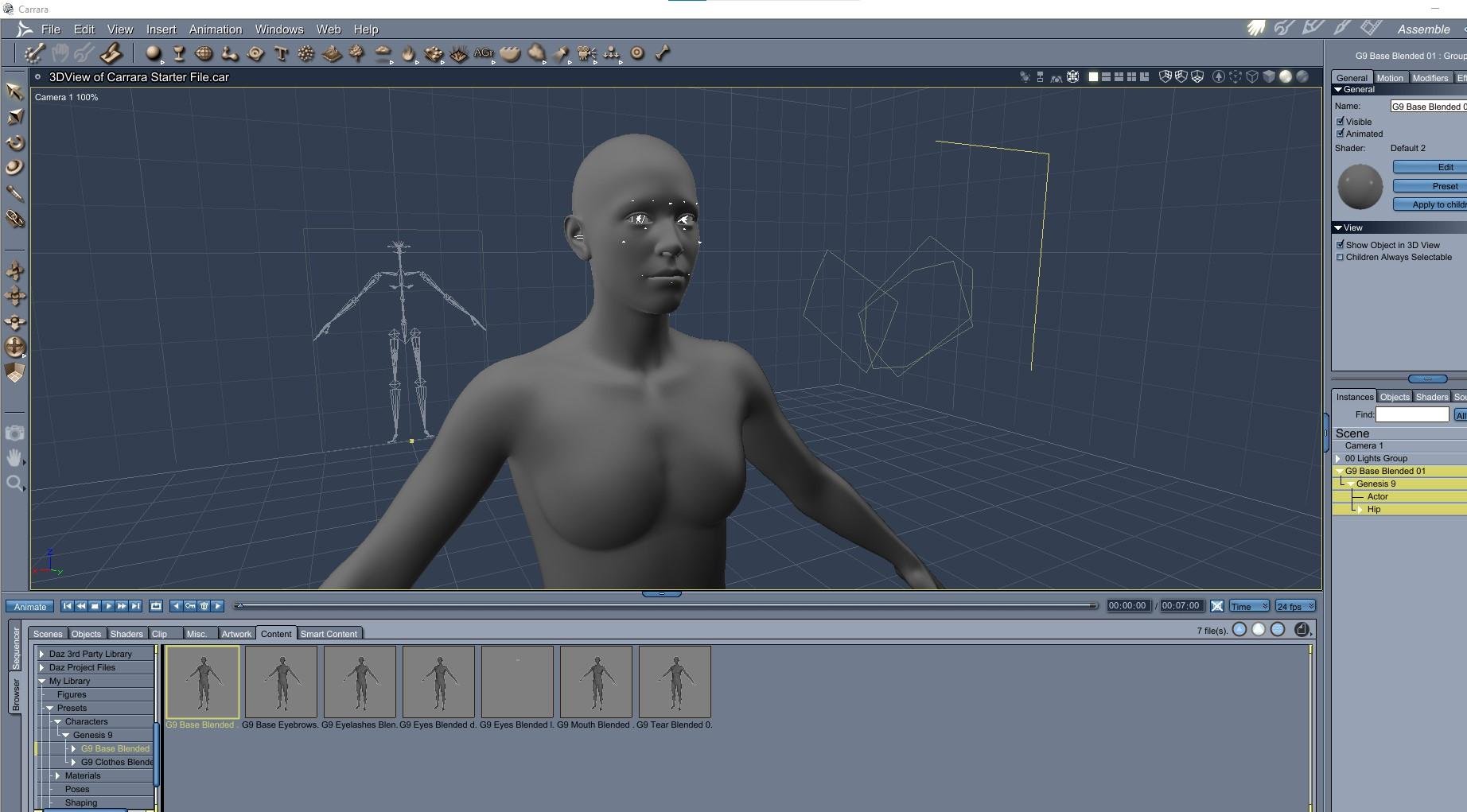Play the animation

[x=108, y=606]
